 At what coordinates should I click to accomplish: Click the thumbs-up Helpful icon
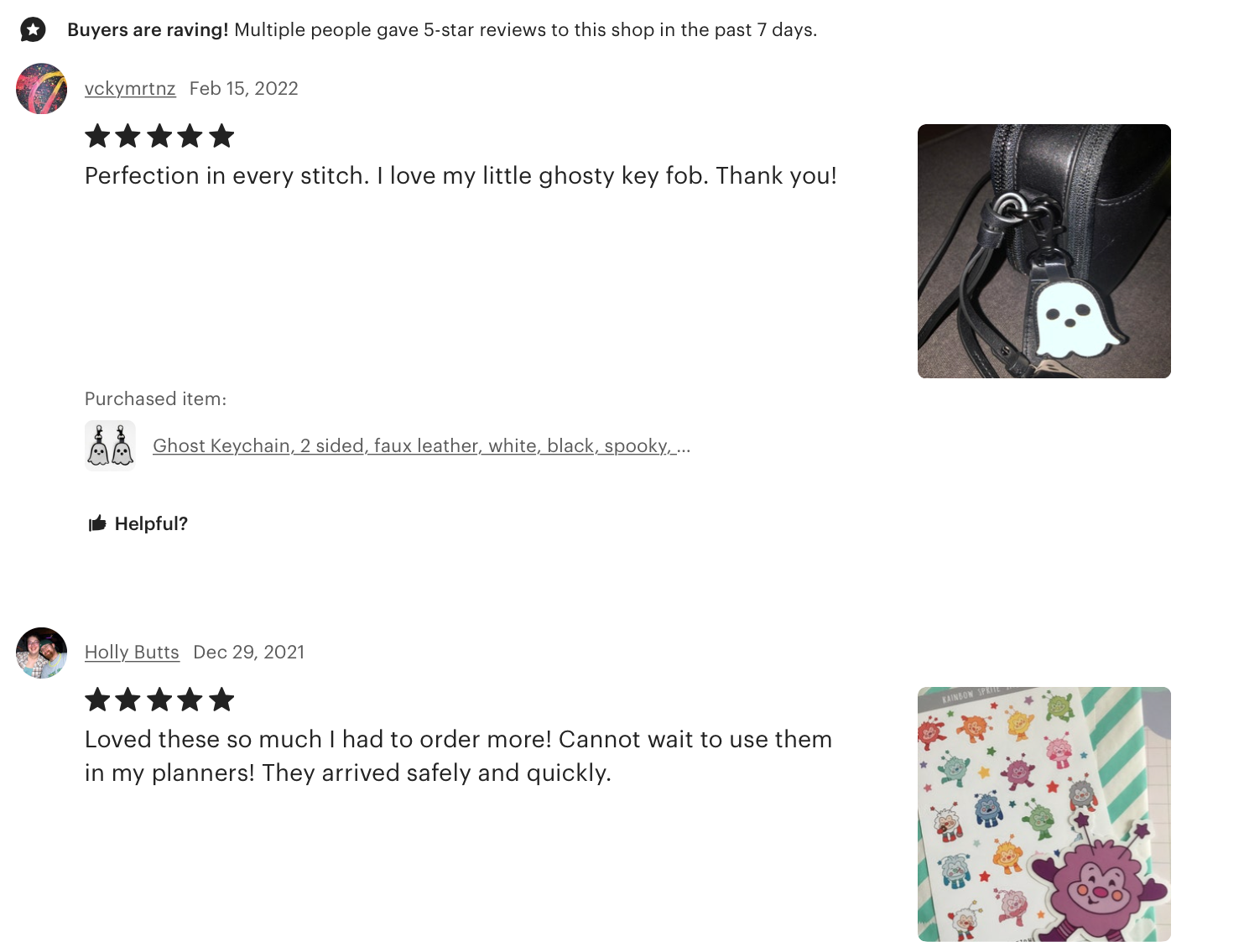click(97, 523)
